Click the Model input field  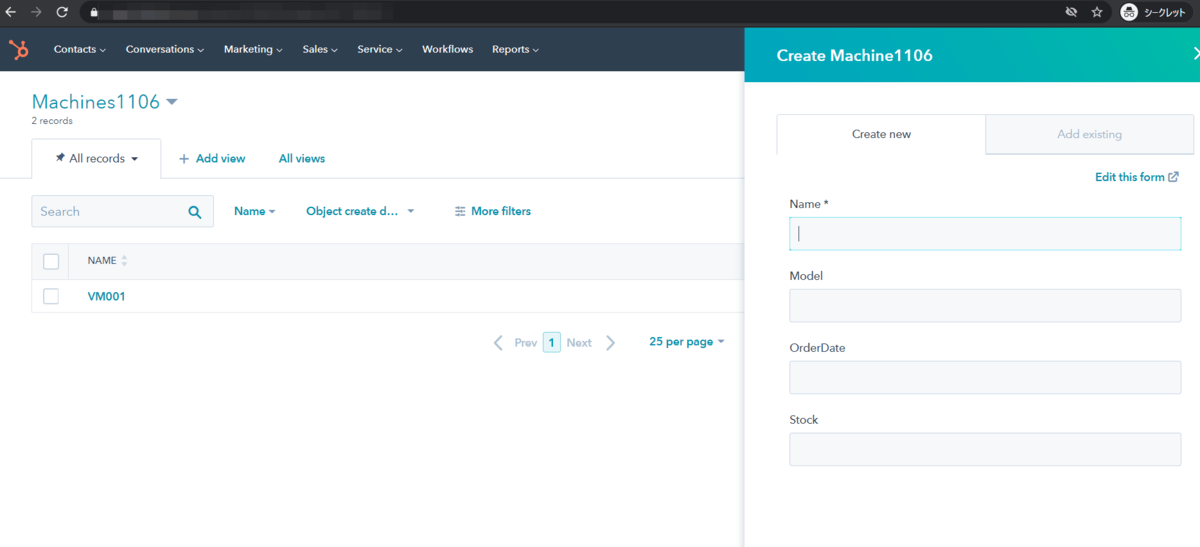point(985,306)
